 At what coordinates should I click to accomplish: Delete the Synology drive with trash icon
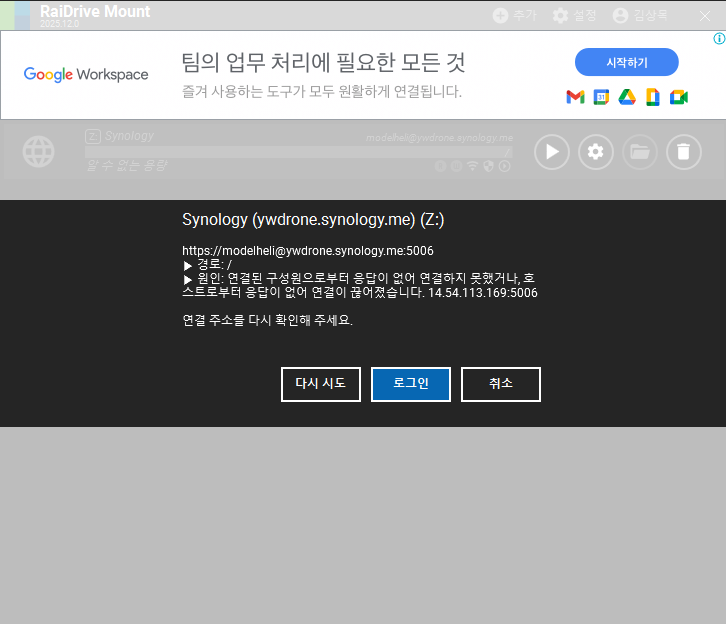[684, 152]
